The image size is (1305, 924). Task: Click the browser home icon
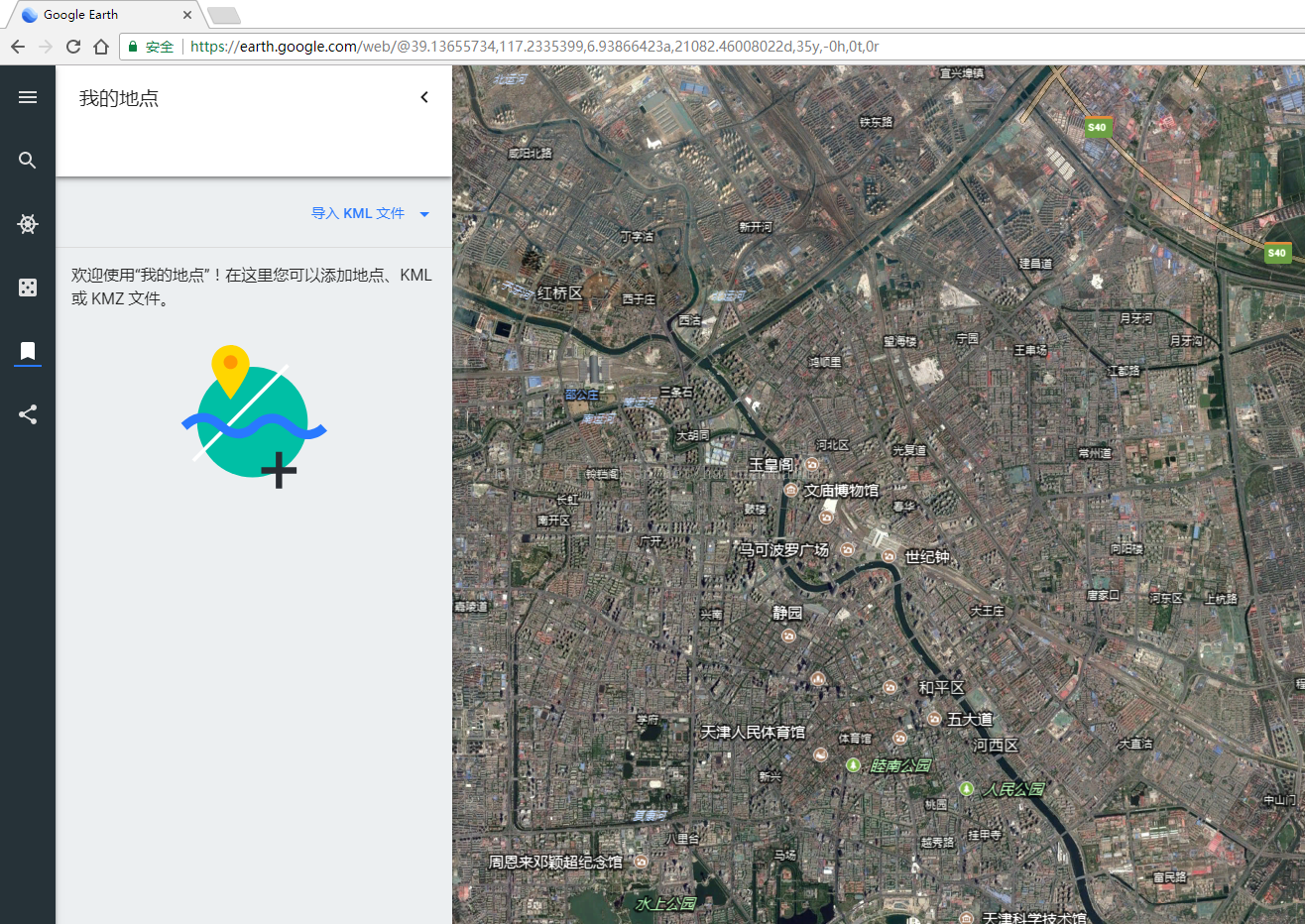pyautogui.click(x=101, y=47)
